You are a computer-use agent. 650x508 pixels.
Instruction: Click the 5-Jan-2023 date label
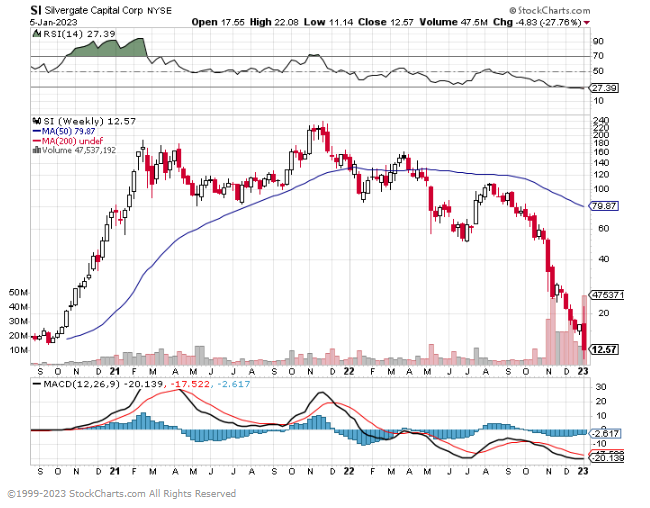[x=53, y=22]
